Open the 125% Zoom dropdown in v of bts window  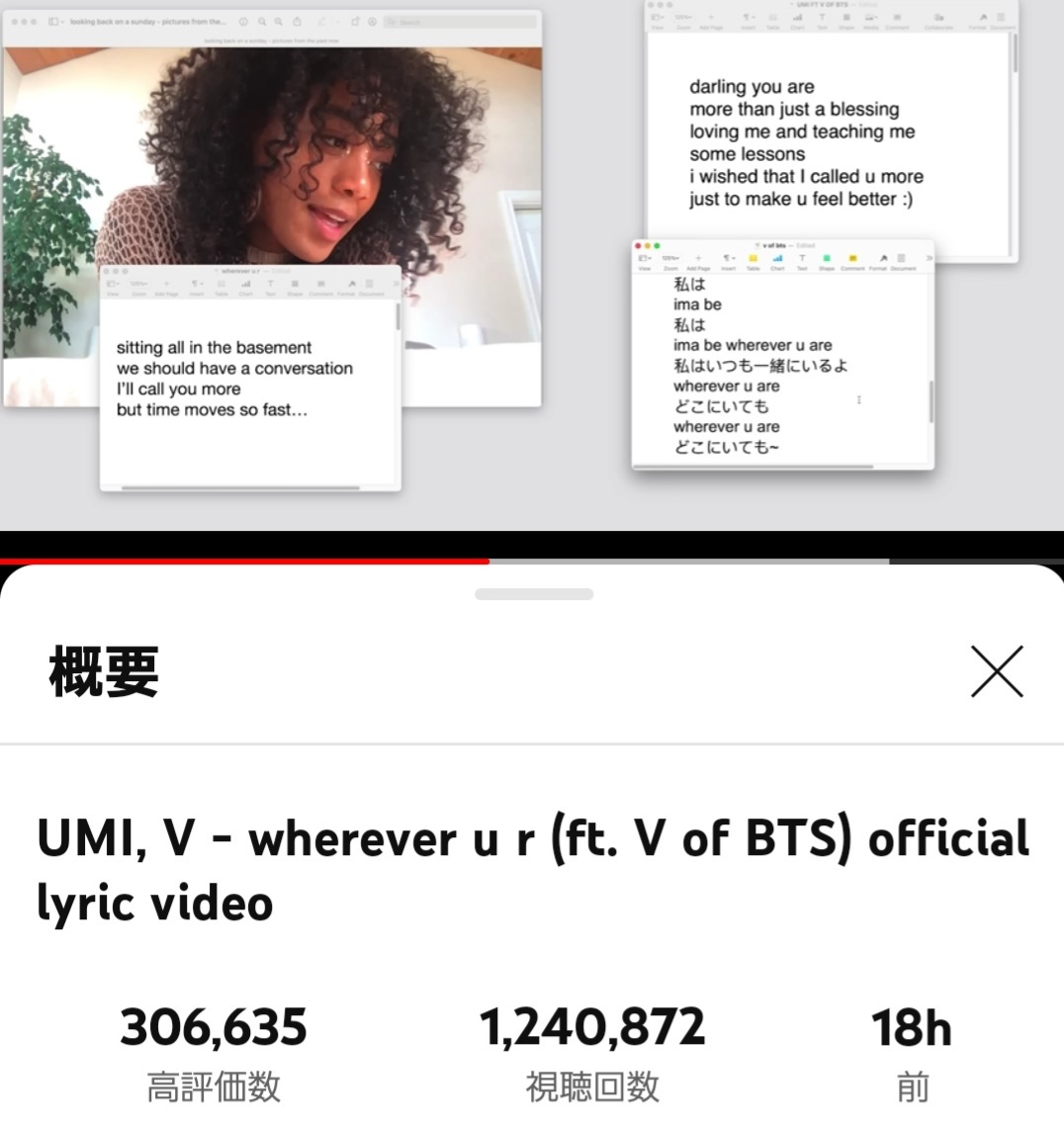pos(670,258)
